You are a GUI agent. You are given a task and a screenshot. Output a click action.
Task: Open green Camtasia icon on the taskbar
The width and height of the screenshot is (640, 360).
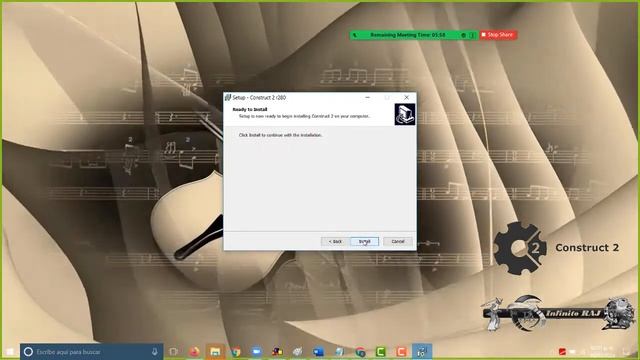tap(380, 351)
